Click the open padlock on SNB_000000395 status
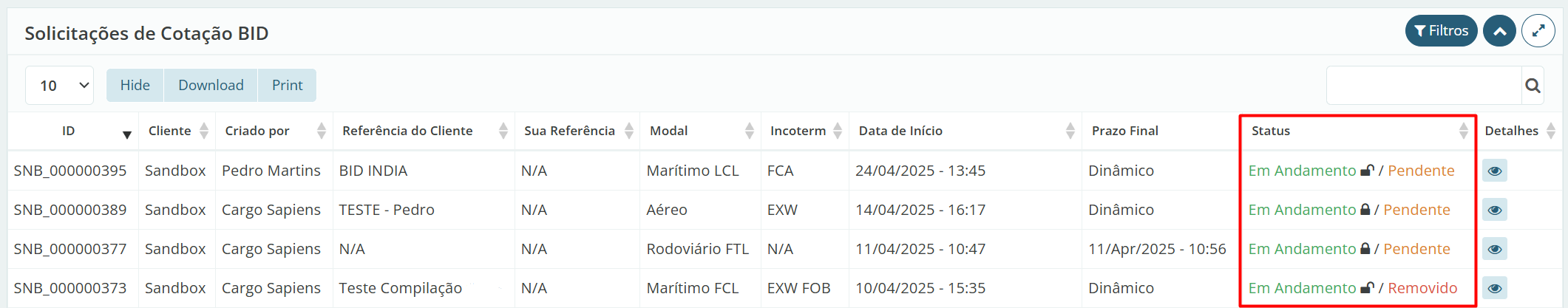 click(1367, 171)
